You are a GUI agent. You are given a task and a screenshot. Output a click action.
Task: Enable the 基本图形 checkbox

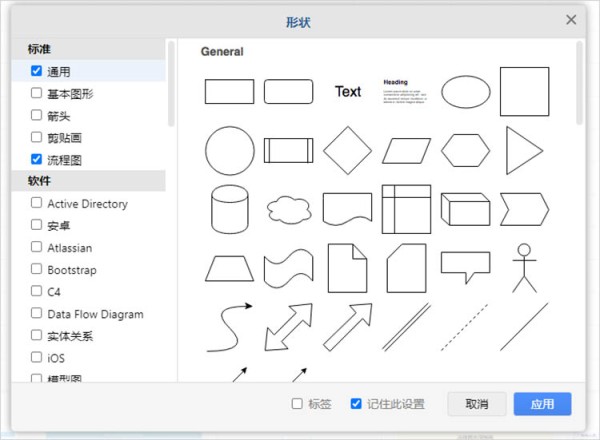36,93
